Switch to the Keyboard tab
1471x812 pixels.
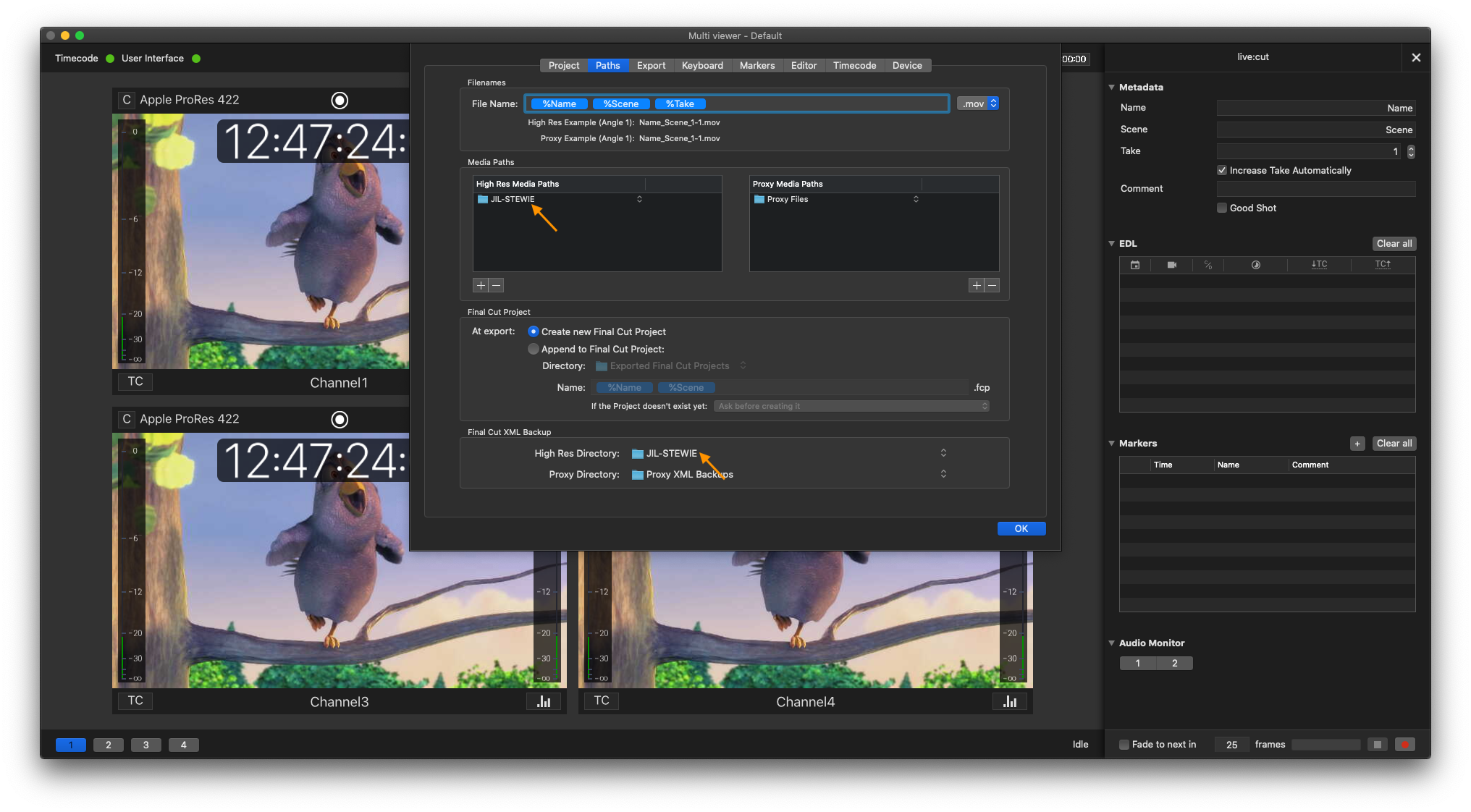[x=702, y=65]
